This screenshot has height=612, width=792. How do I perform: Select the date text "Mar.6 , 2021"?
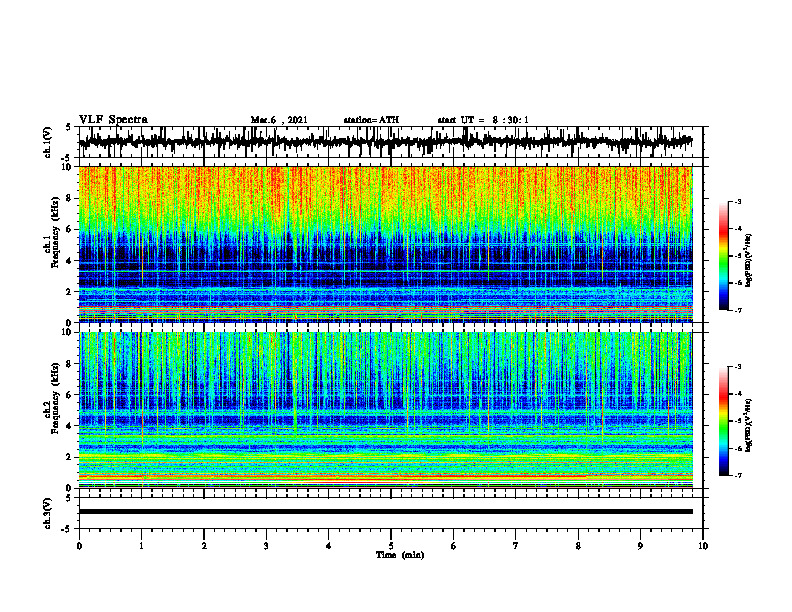pos(279,120)
